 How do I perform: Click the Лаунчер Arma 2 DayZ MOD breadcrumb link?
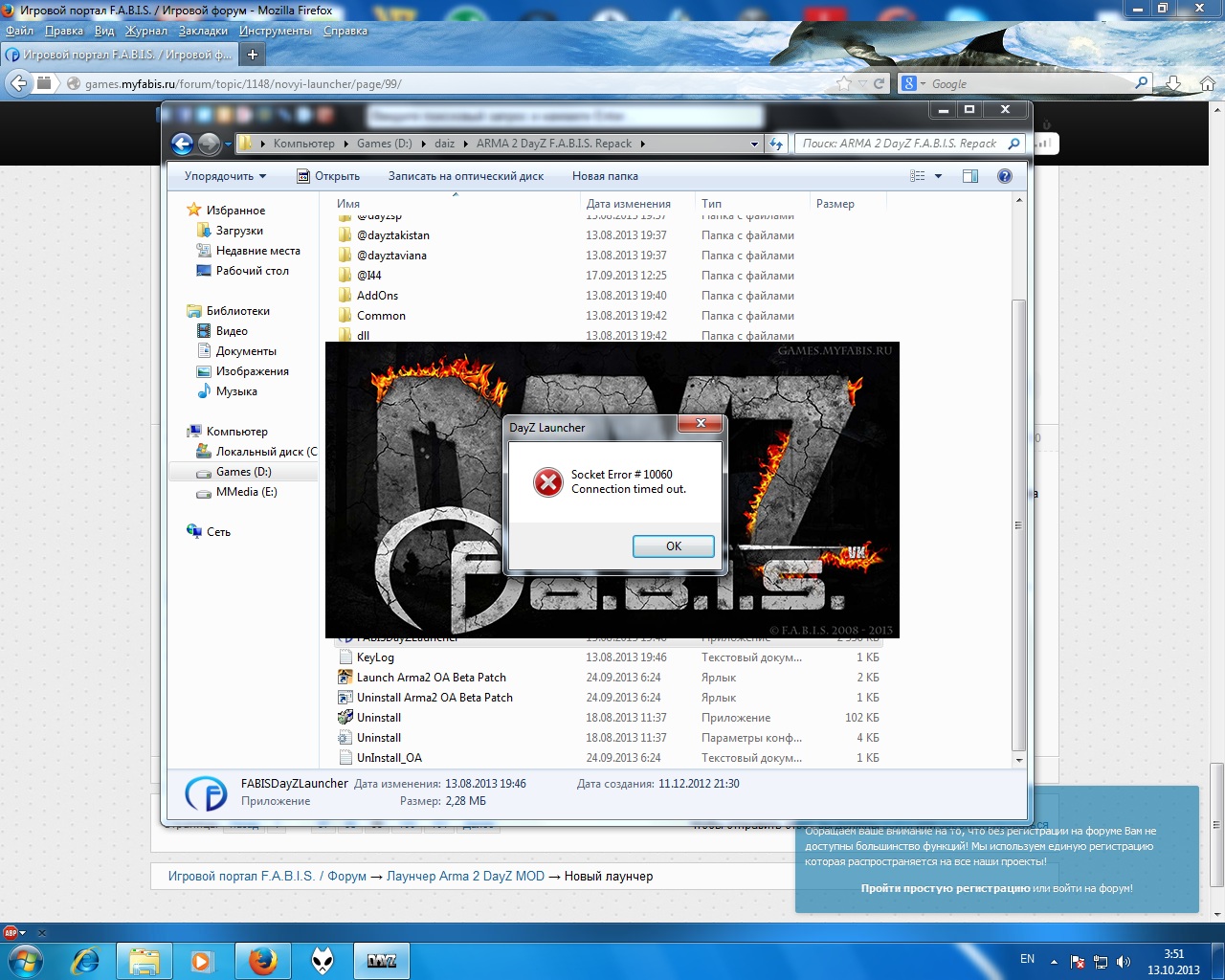(x=465, y=876)
